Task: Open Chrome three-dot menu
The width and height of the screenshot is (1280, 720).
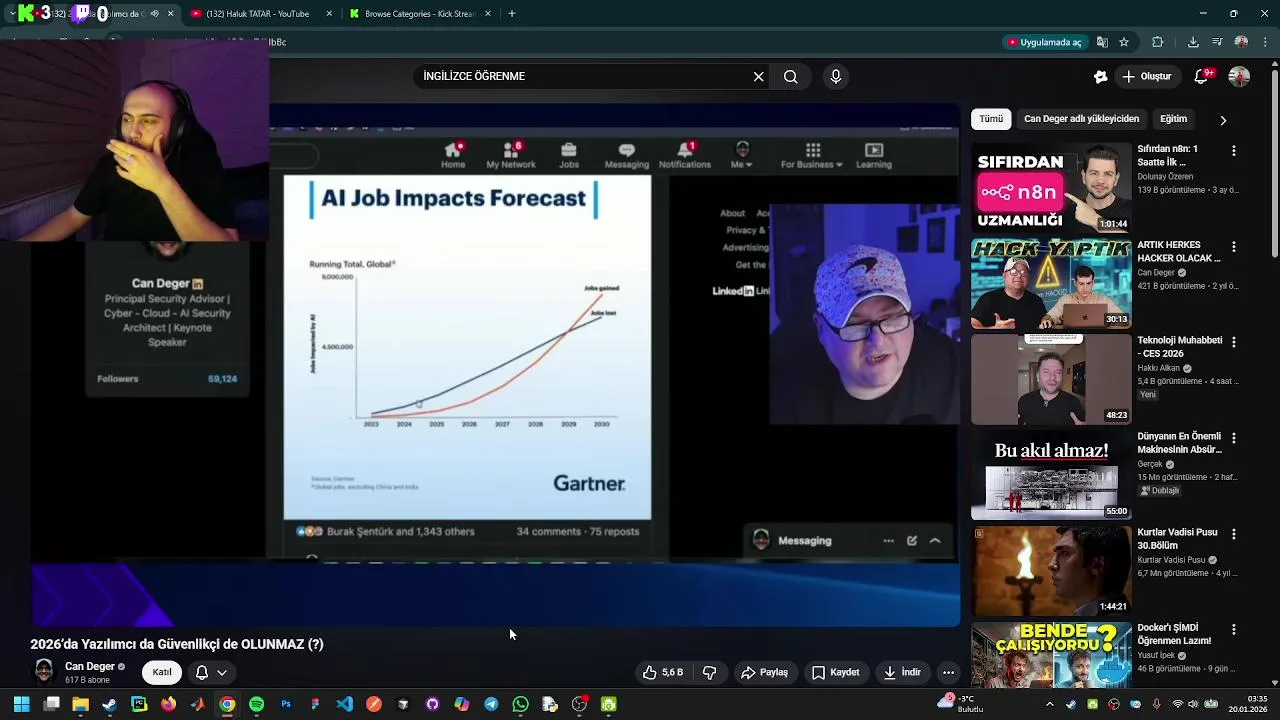Action: tap(1264, 42)
